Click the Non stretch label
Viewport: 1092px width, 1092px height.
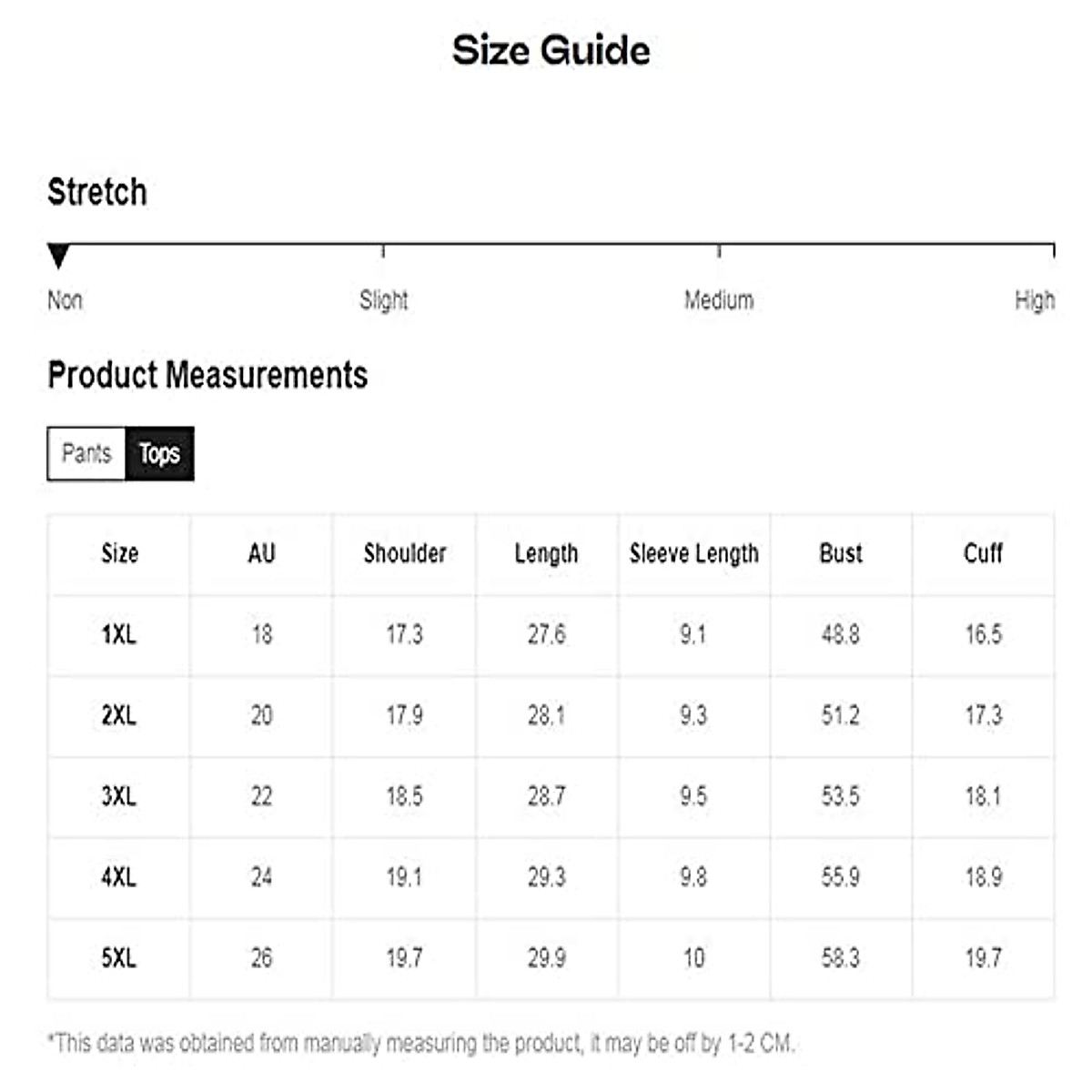(65, 299)
